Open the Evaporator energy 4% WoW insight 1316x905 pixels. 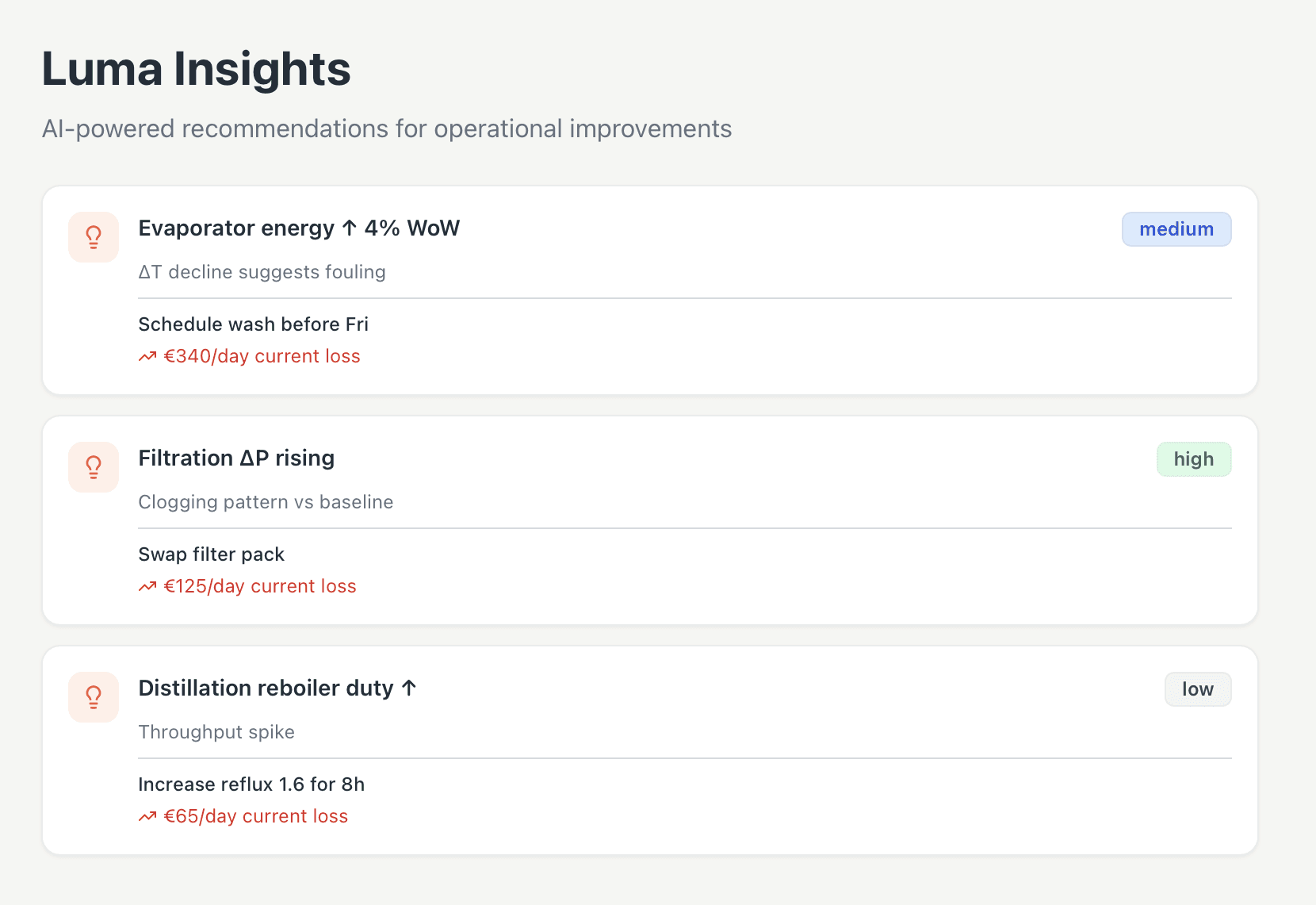(299, 228)
